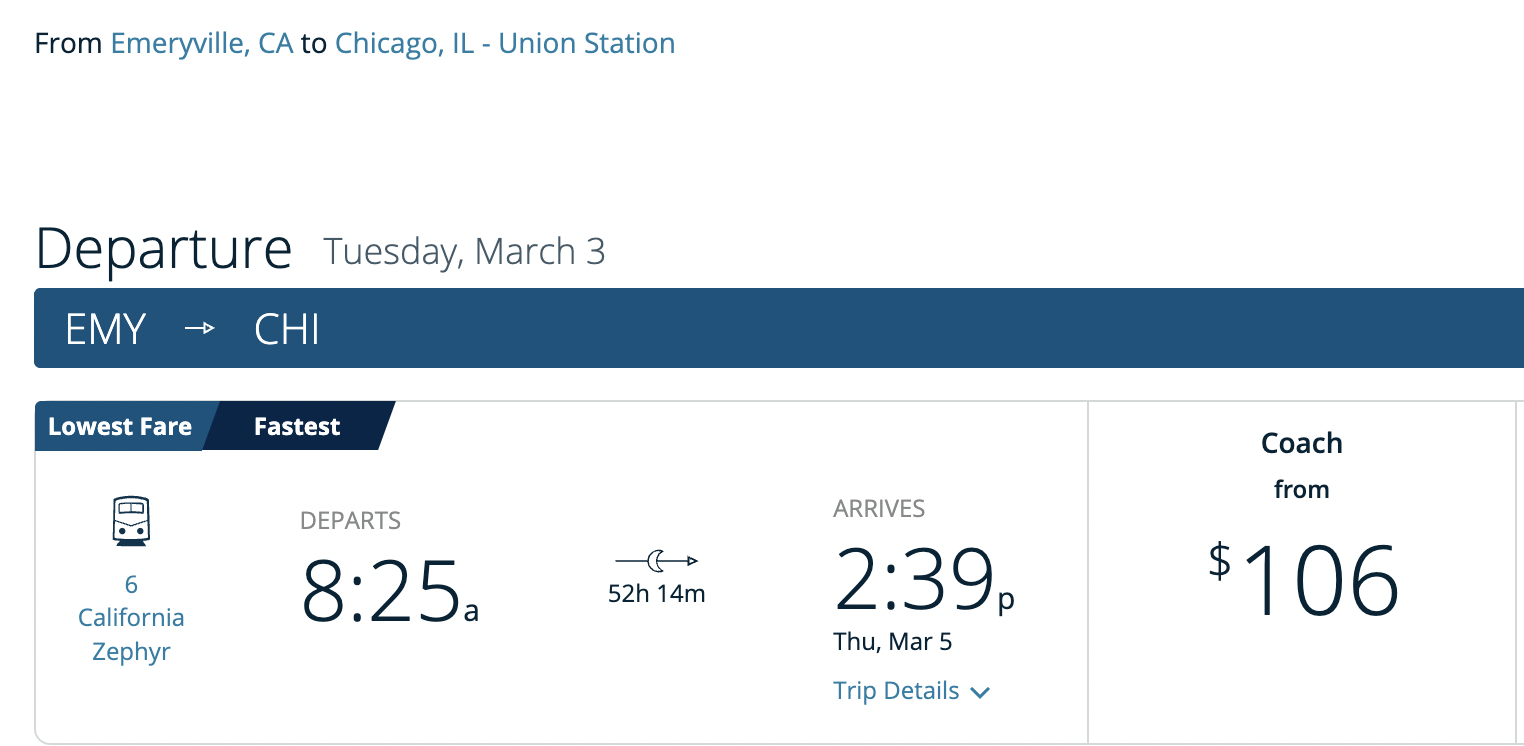Open the Trip Details link
Viewport: 1524px width, 746px height.
896,691
